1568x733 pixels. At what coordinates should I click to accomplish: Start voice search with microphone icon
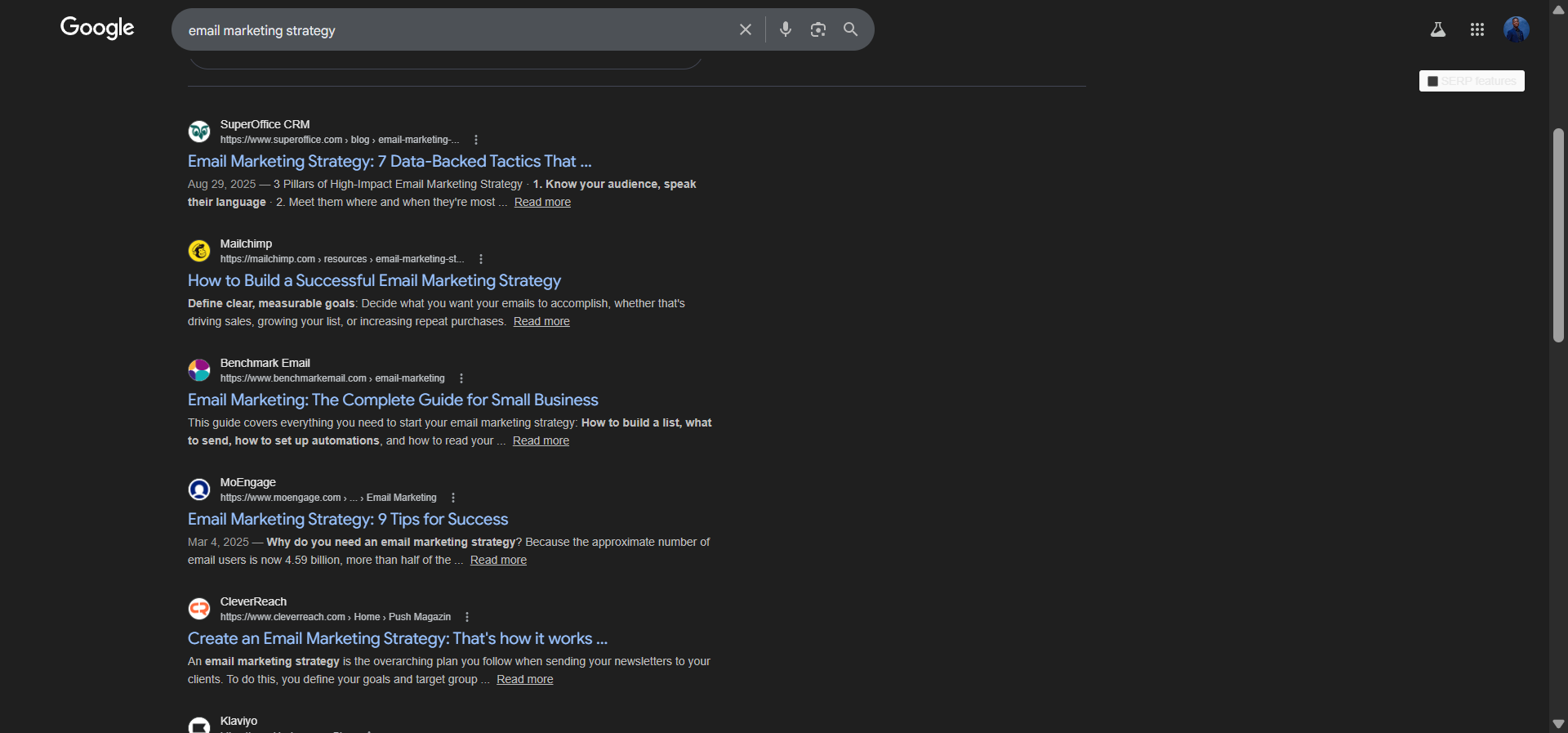[785, 29]
